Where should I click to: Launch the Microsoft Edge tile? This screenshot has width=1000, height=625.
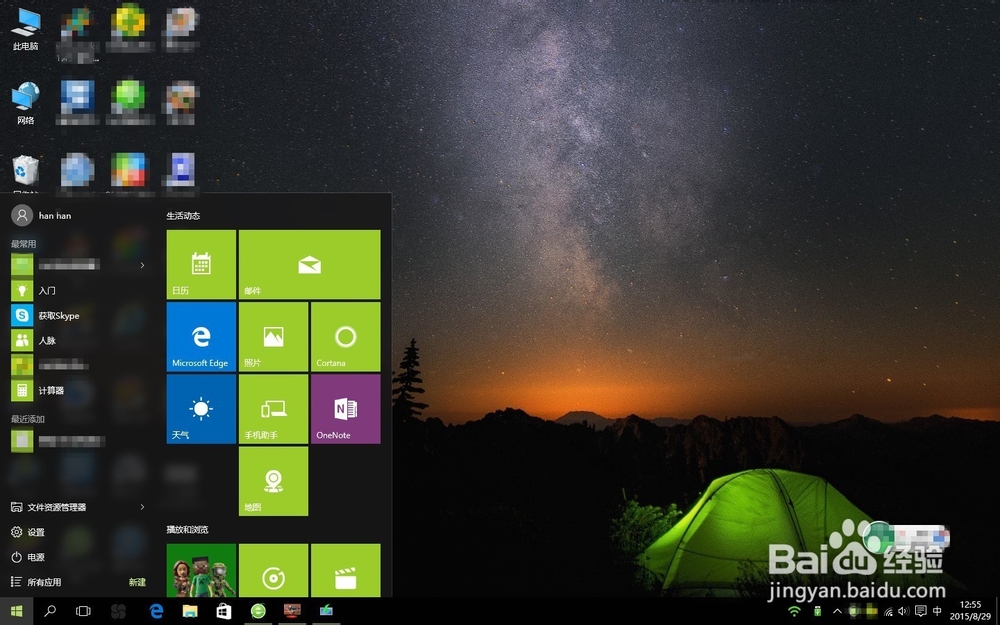[x=201, y=337]
